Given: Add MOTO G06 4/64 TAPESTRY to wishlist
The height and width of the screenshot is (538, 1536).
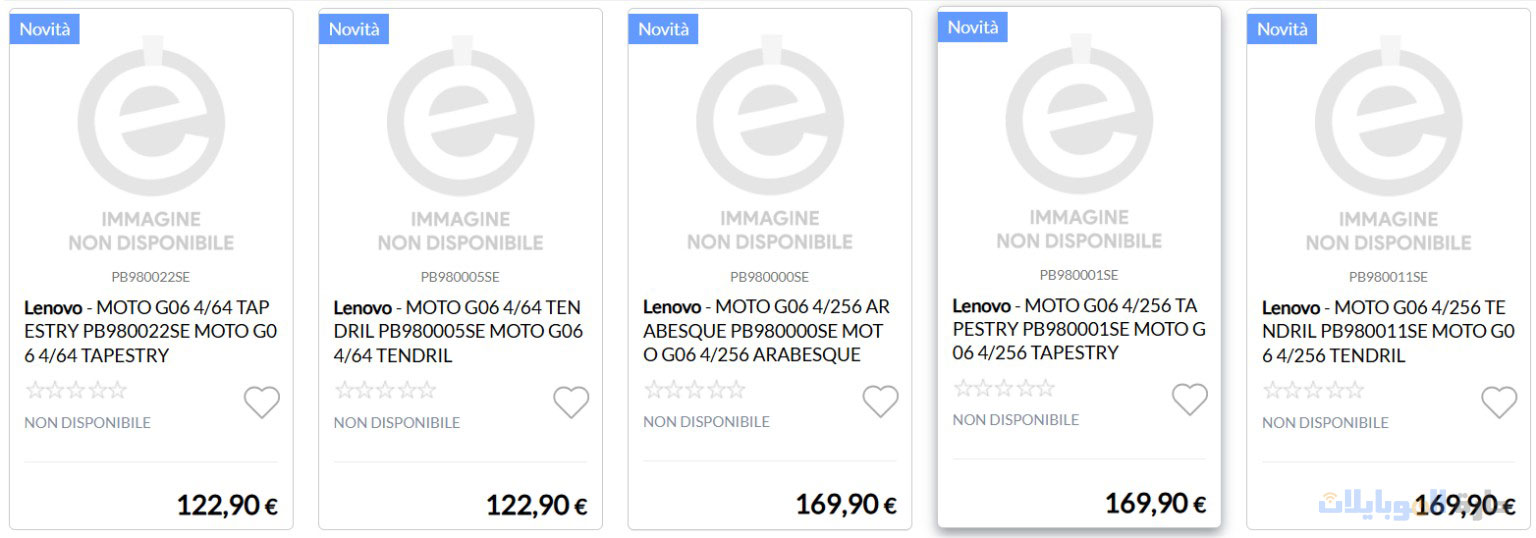Looking at the screenshot, I should [x=262, y=403].
